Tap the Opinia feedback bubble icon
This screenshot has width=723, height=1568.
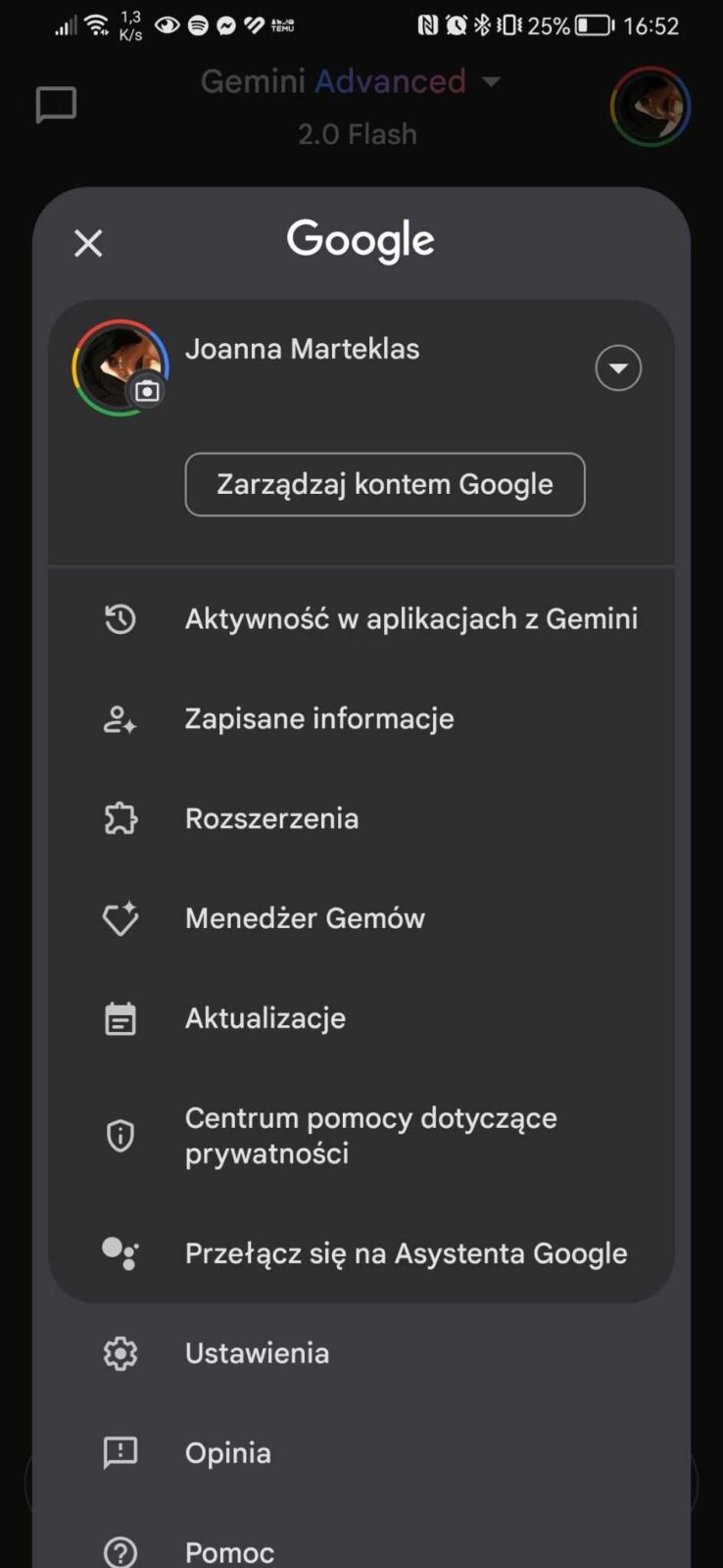point(120,1452)
